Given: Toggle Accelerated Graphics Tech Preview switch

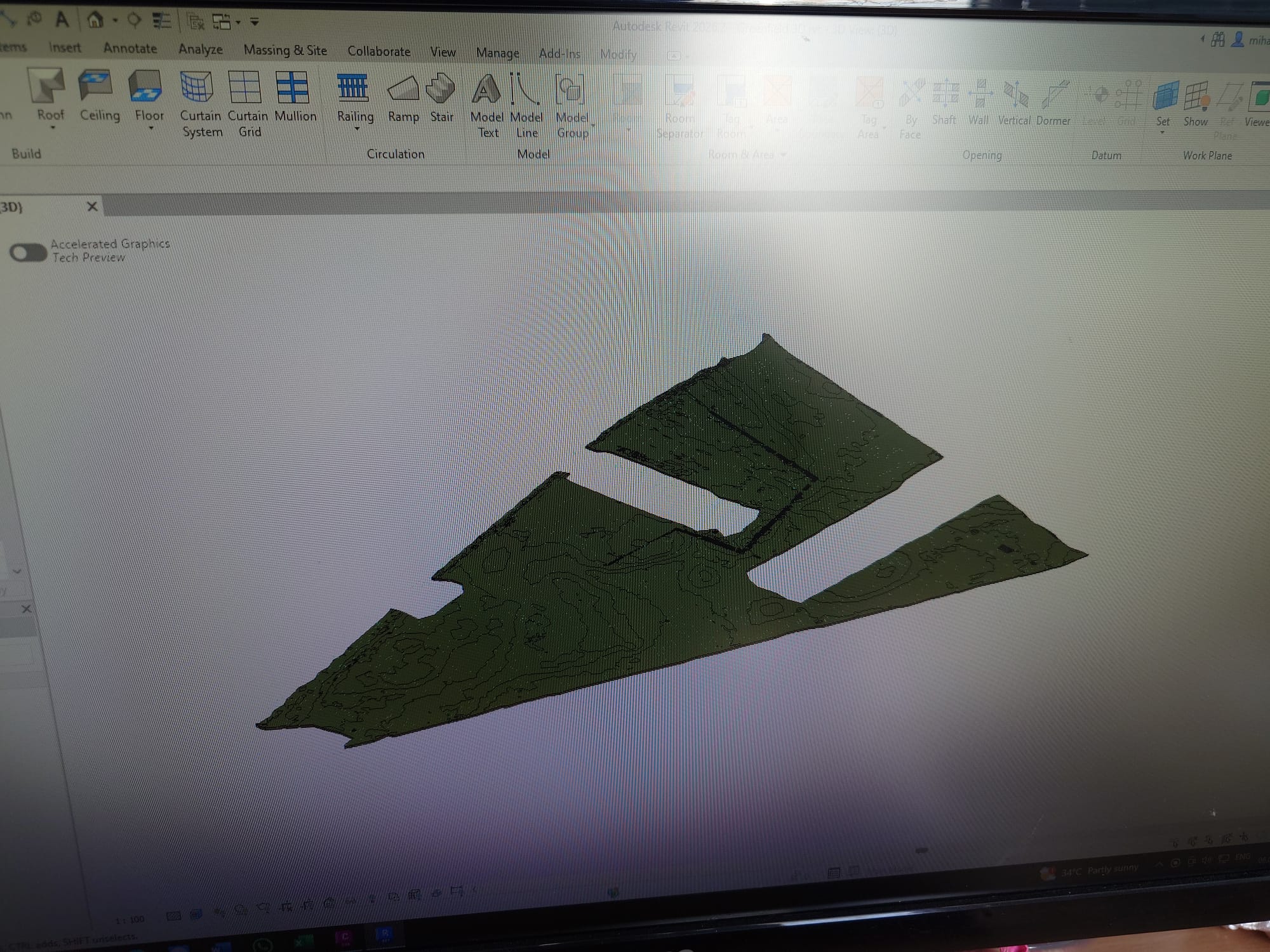Looking at the screenshot, I should click(28, 253).
